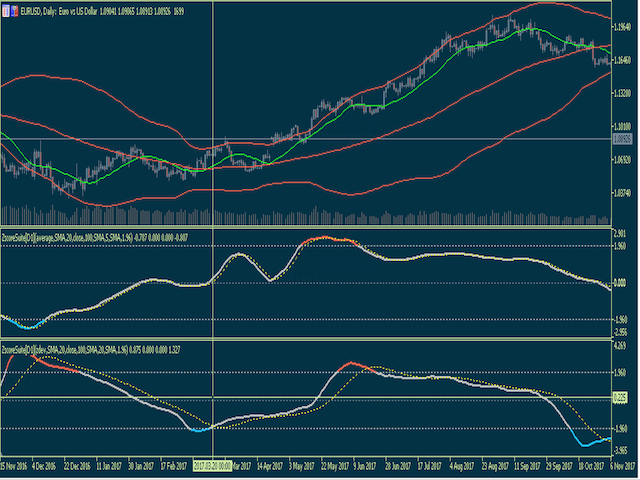
Task: Click the 28 Jun 2017 date label
Action: 398,466
